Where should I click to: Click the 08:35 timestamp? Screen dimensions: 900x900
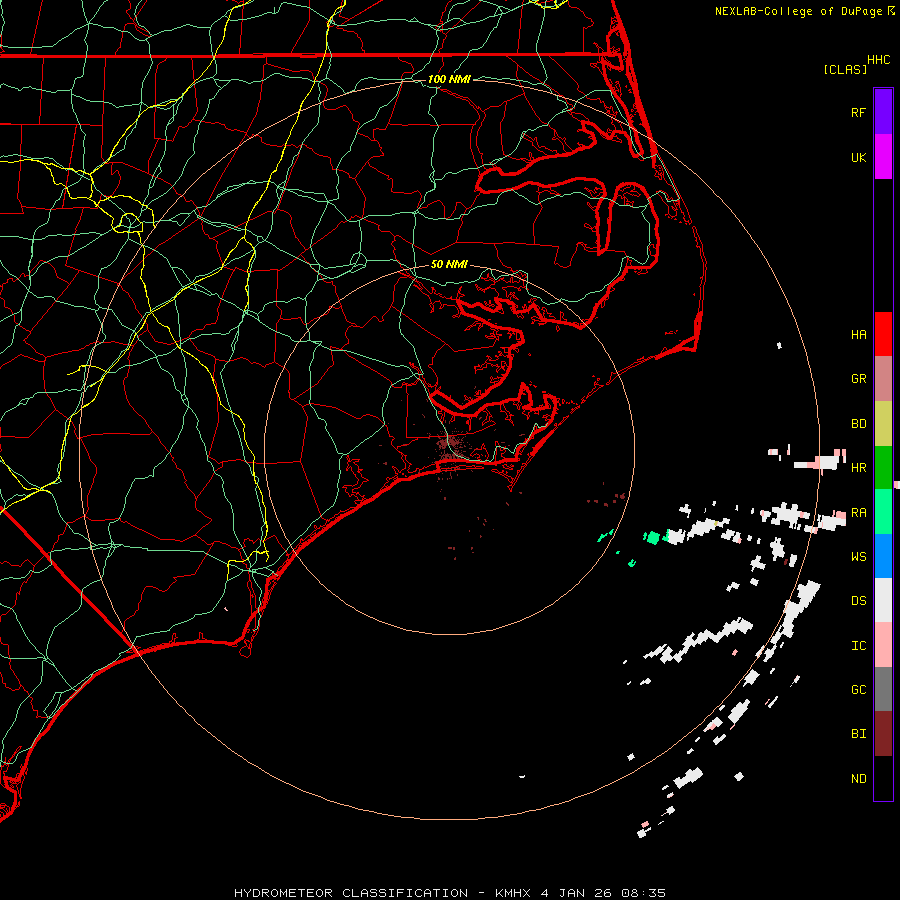pyautogui.click(x=646, y=893)
